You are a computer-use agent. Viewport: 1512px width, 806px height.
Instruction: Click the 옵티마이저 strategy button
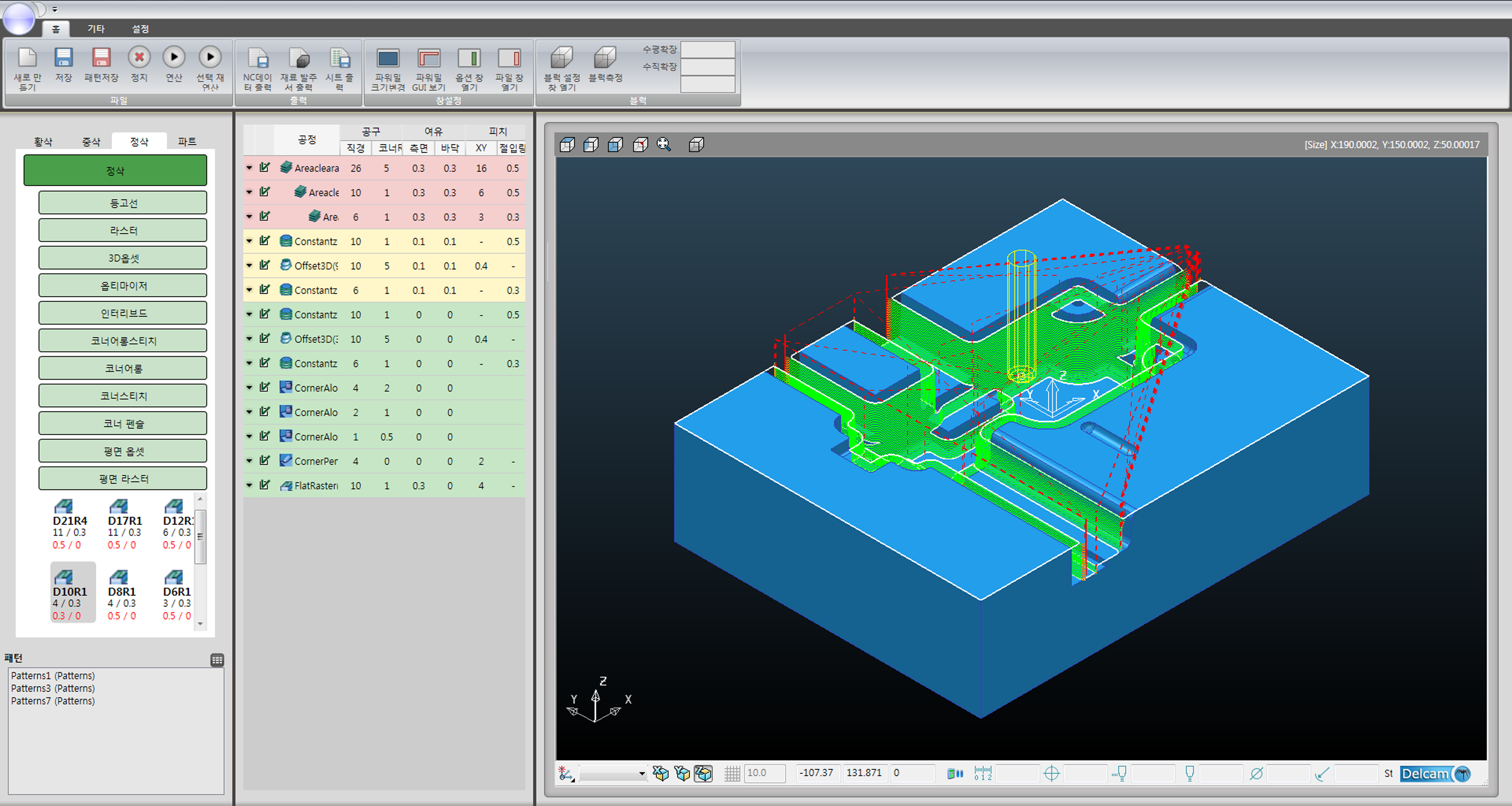coord(123,286)
